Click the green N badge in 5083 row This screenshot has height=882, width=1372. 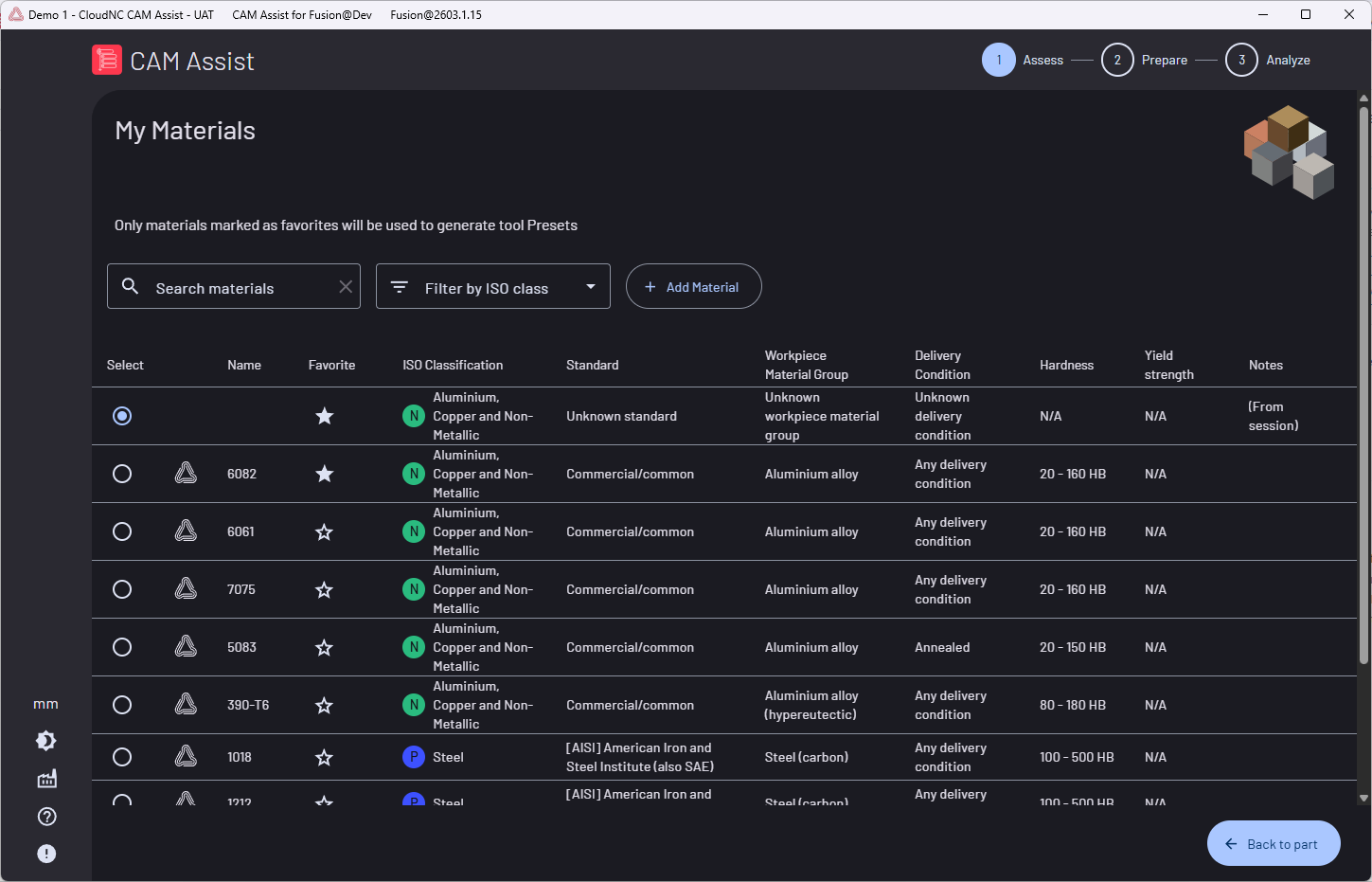(x=414, y=647)
